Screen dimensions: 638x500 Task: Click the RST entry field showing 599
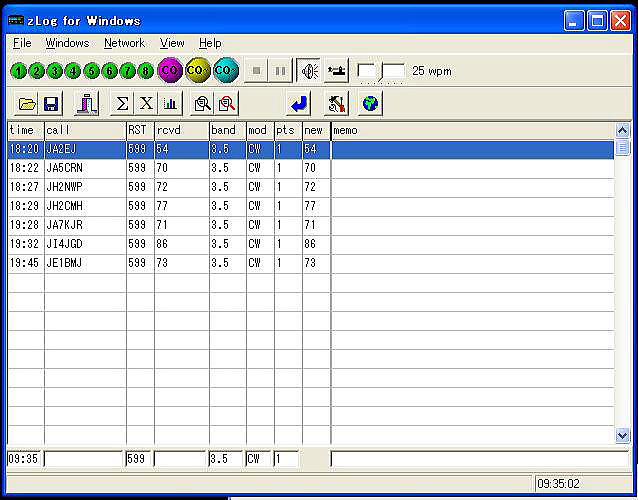pyautogui.click(x=138, y=459)
